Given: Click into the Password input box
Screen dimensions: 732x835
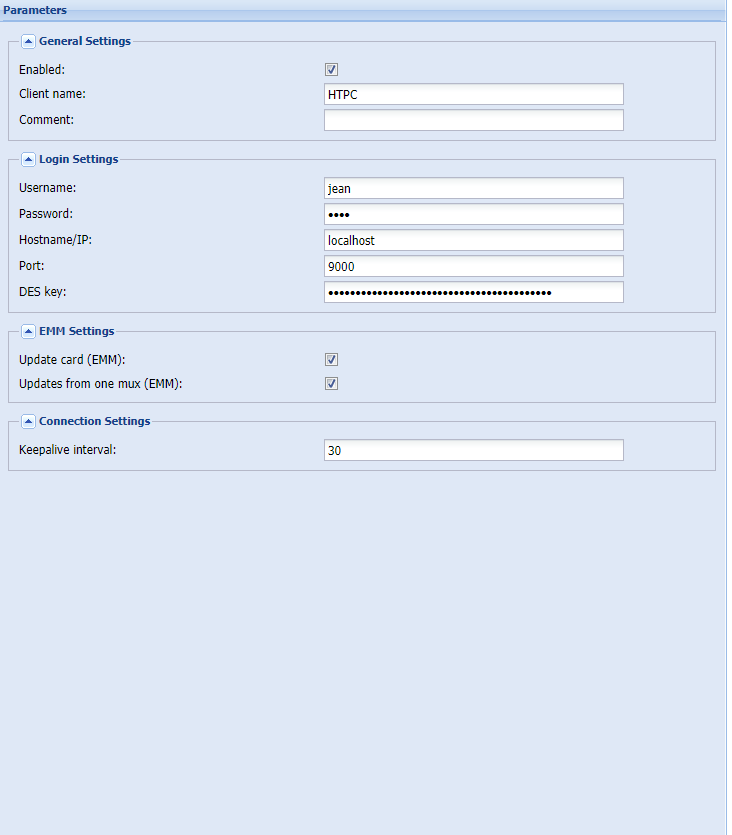Looking at the screenshot, I should coord(473,214).
